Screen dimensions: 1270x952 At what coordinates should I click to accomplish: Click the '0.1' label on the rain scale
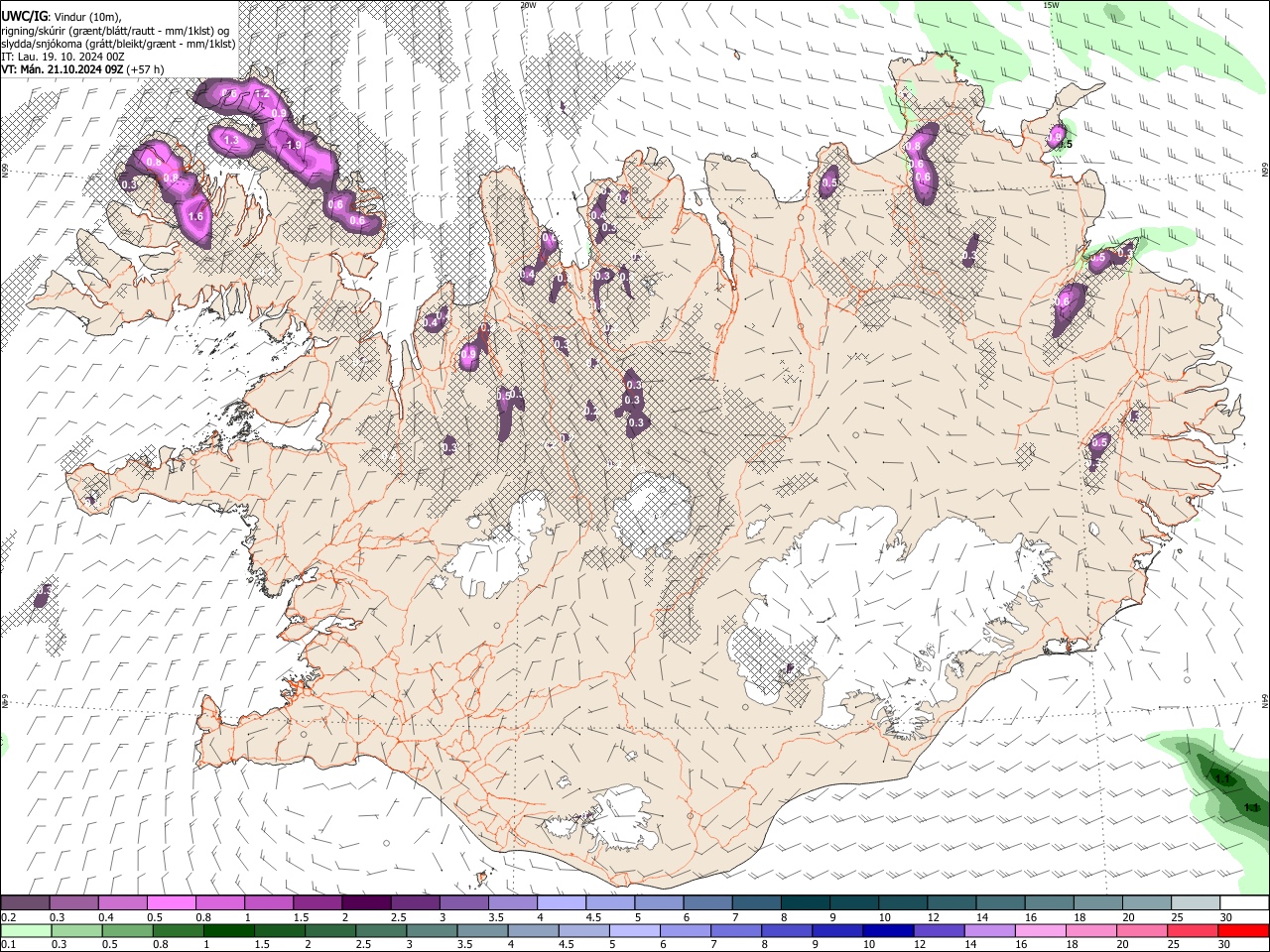click(x=10, y=945)
